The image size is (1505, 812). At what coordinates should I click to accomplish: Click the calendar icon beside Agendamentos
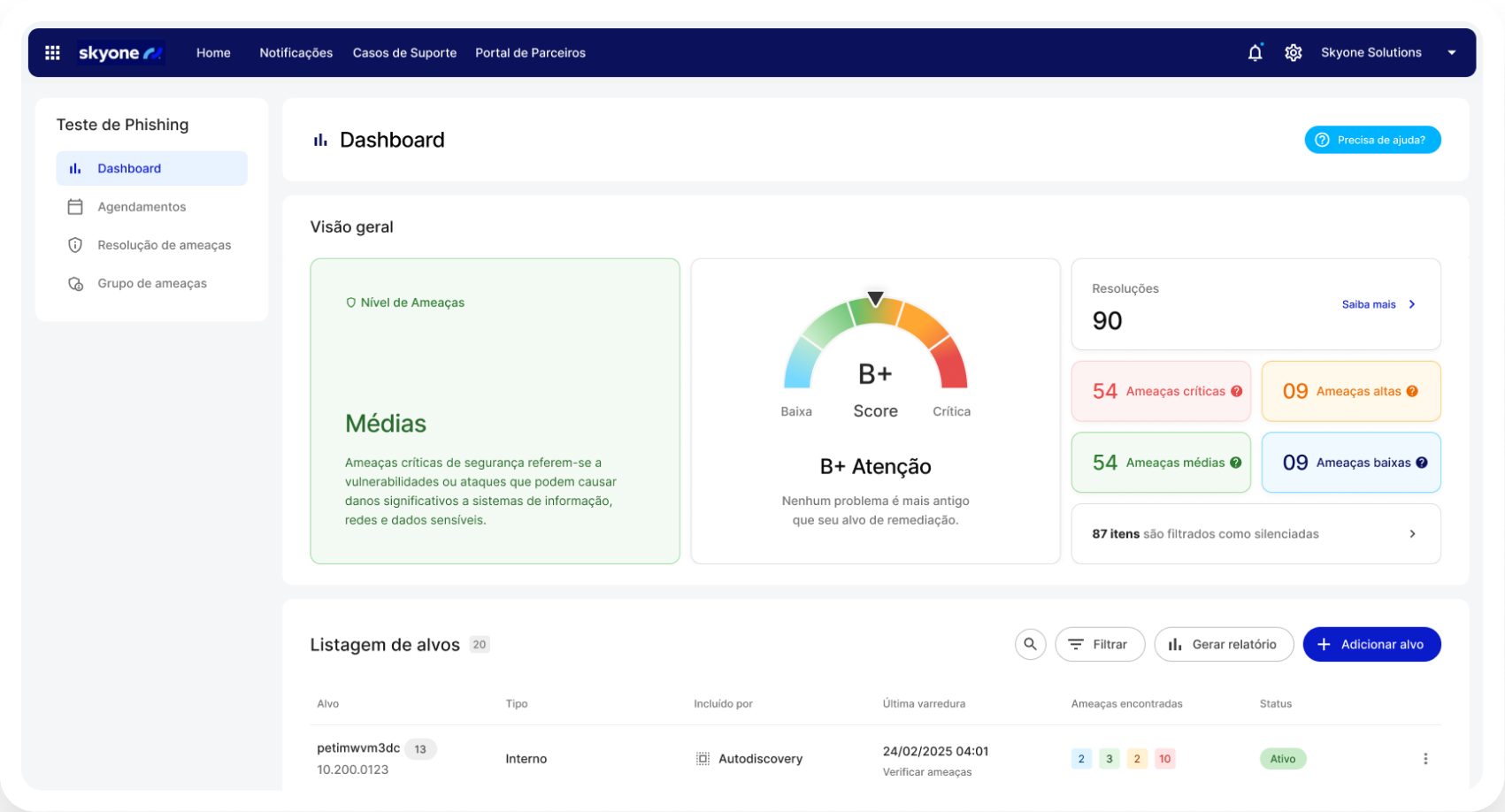tap(76, 206)
